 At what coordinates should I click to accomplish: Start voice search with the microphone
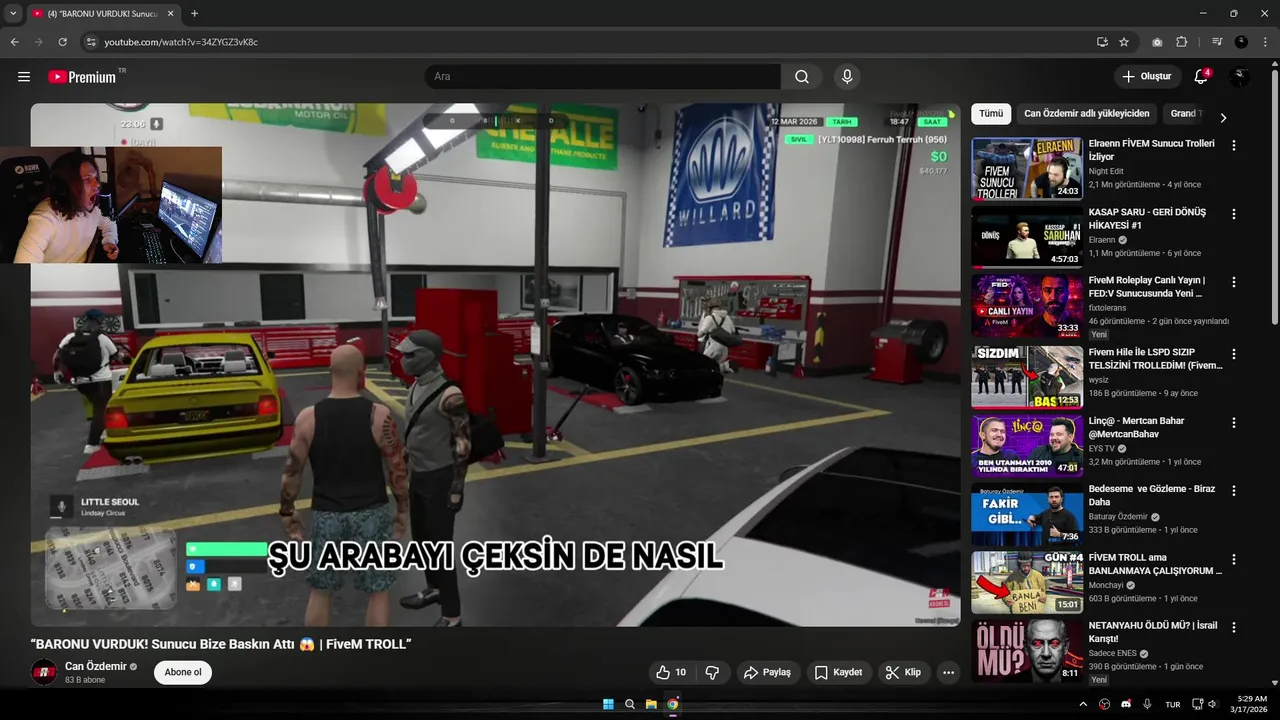click(847, 77)
